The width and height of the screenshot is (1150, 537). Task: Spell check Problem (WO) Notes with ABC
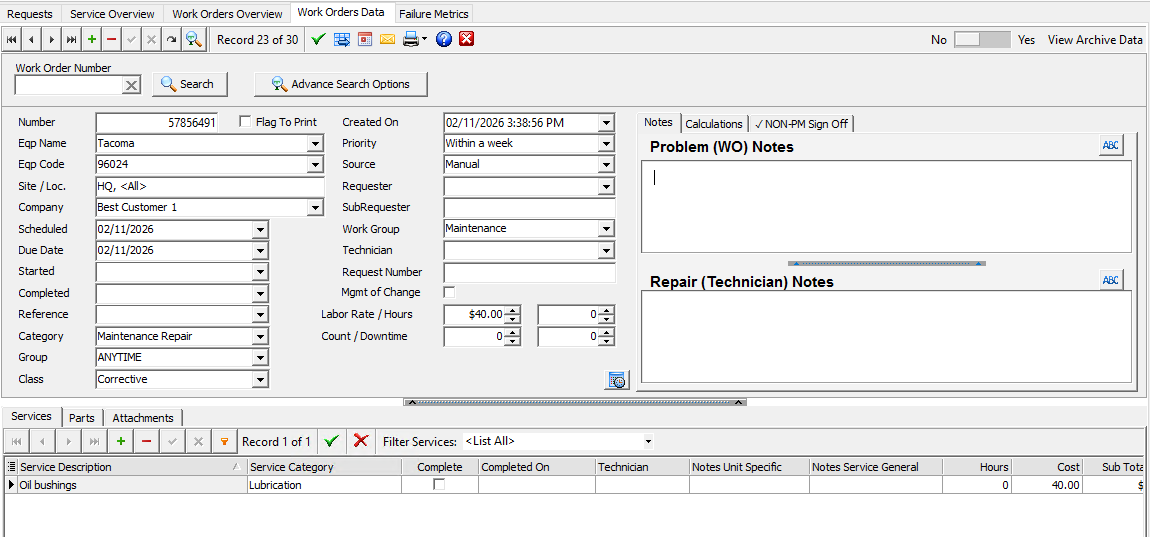pyautogui.click(x=1111, y=146)
